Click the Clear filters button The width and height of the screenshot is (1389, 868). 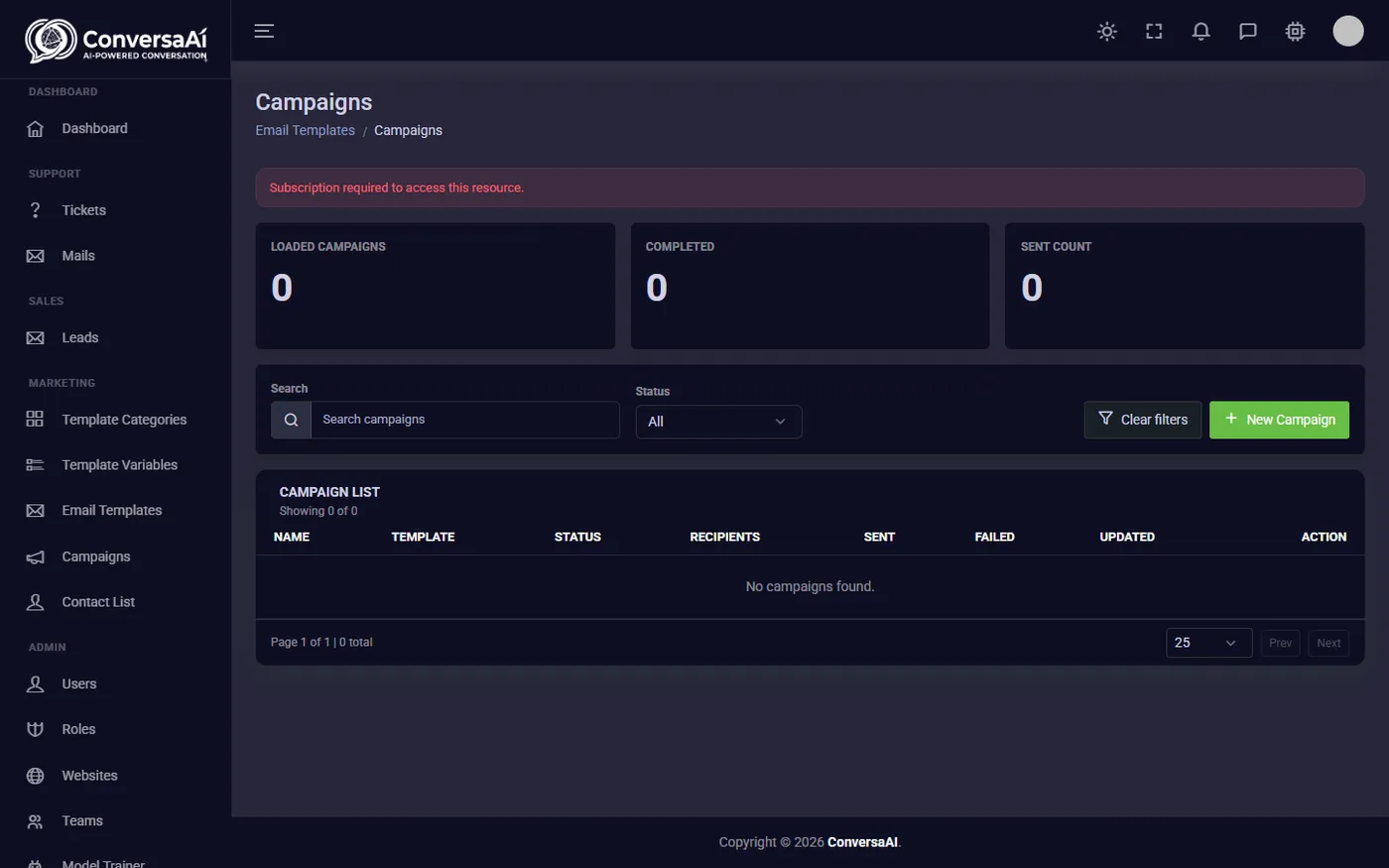point(1143,420)
